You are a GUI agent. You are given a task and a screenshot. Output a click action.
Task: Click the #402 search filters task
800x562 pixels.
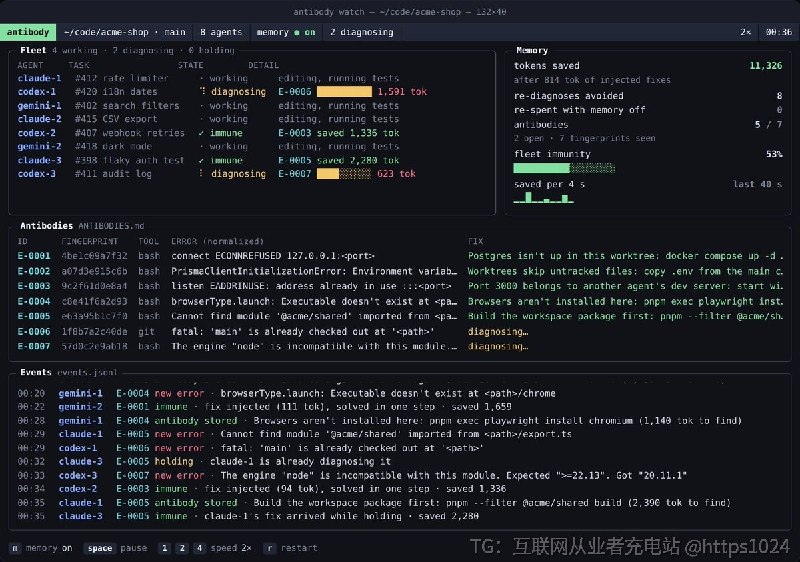[127, 106]
